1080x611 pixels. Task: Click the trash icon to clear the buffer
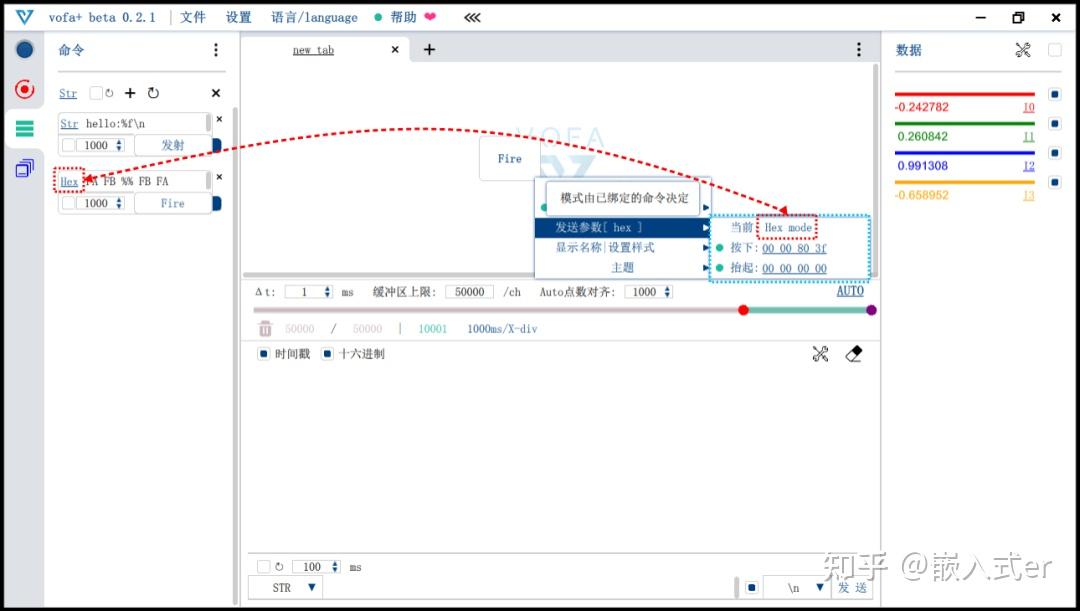coord(265,328)
